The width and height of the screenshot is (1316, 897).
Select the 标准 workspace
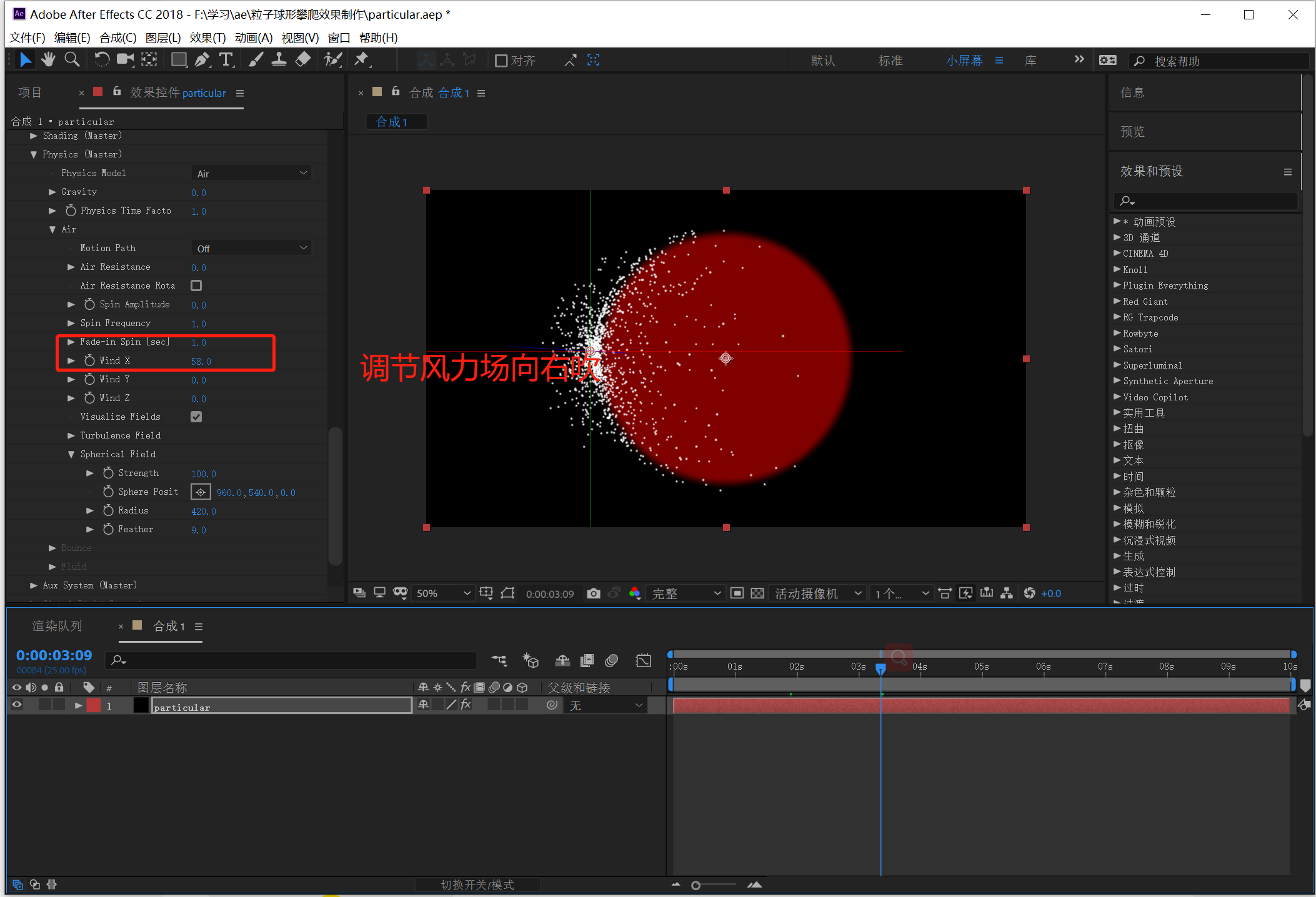(x=890, y=61)
